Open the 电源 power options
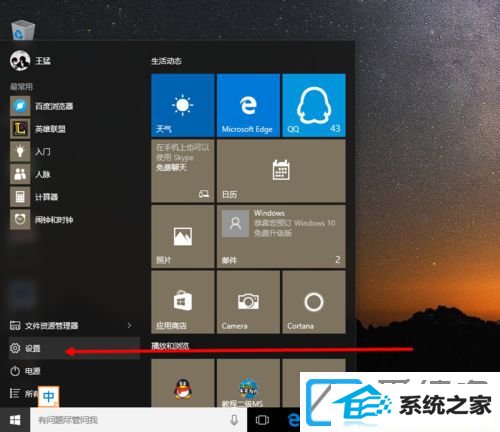 pos(74,371)
